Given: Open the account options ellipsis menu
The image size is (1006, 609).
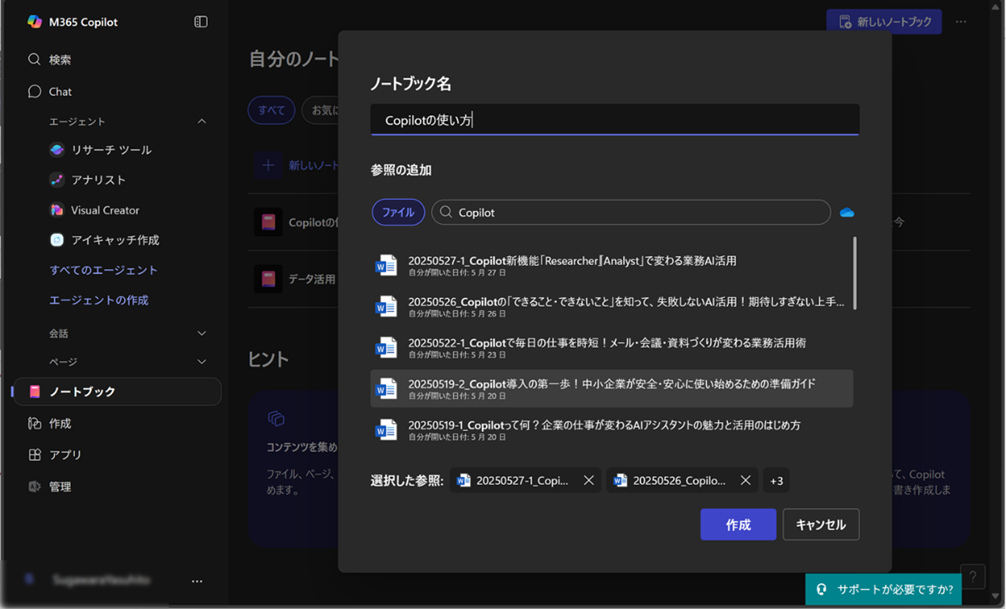Looking at the screenshot, I should click(197, 581).
